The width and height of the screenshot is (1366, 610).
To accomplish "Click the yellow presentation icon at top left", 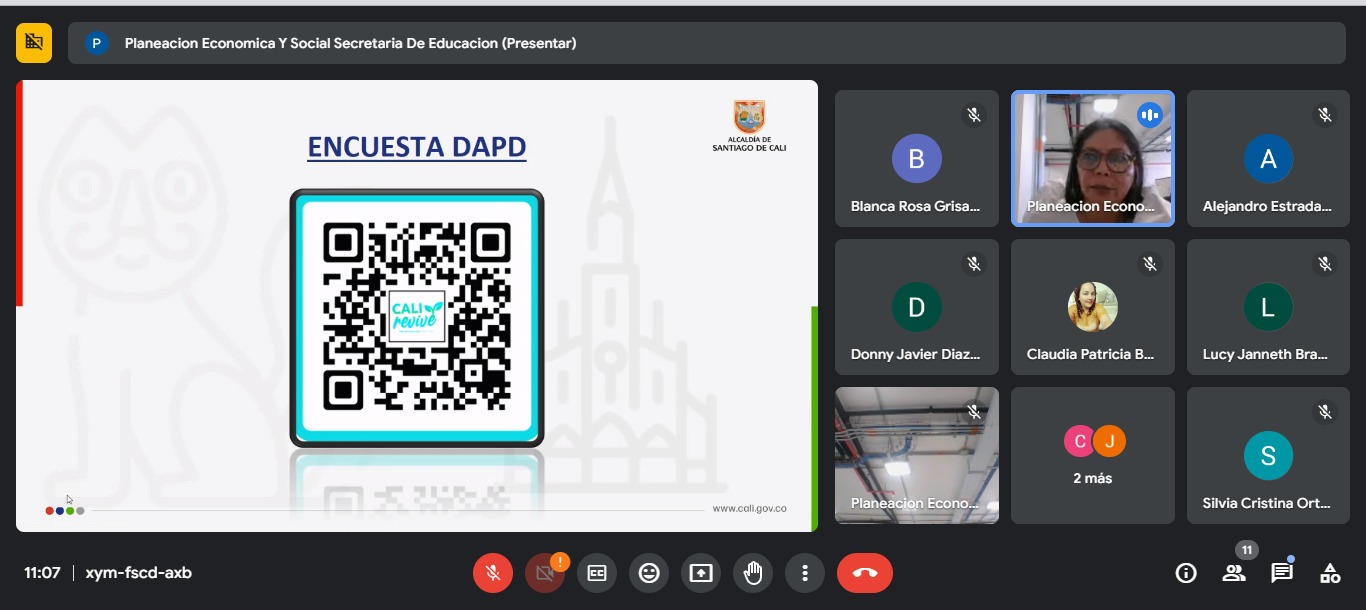I will (x=34, y=43).
